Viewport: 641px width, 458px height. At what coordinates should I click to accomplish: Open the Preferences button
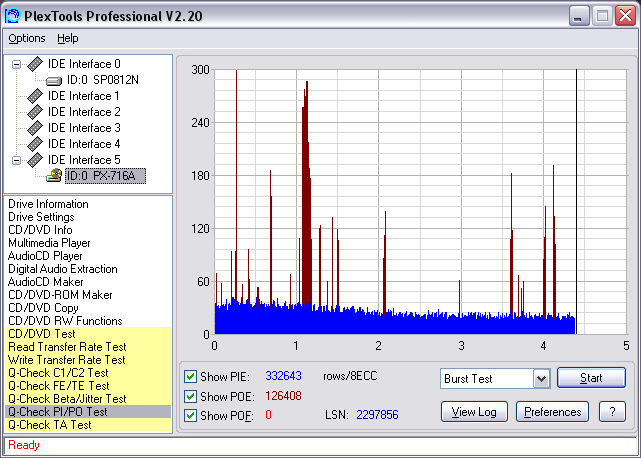(x=552, y=412)
